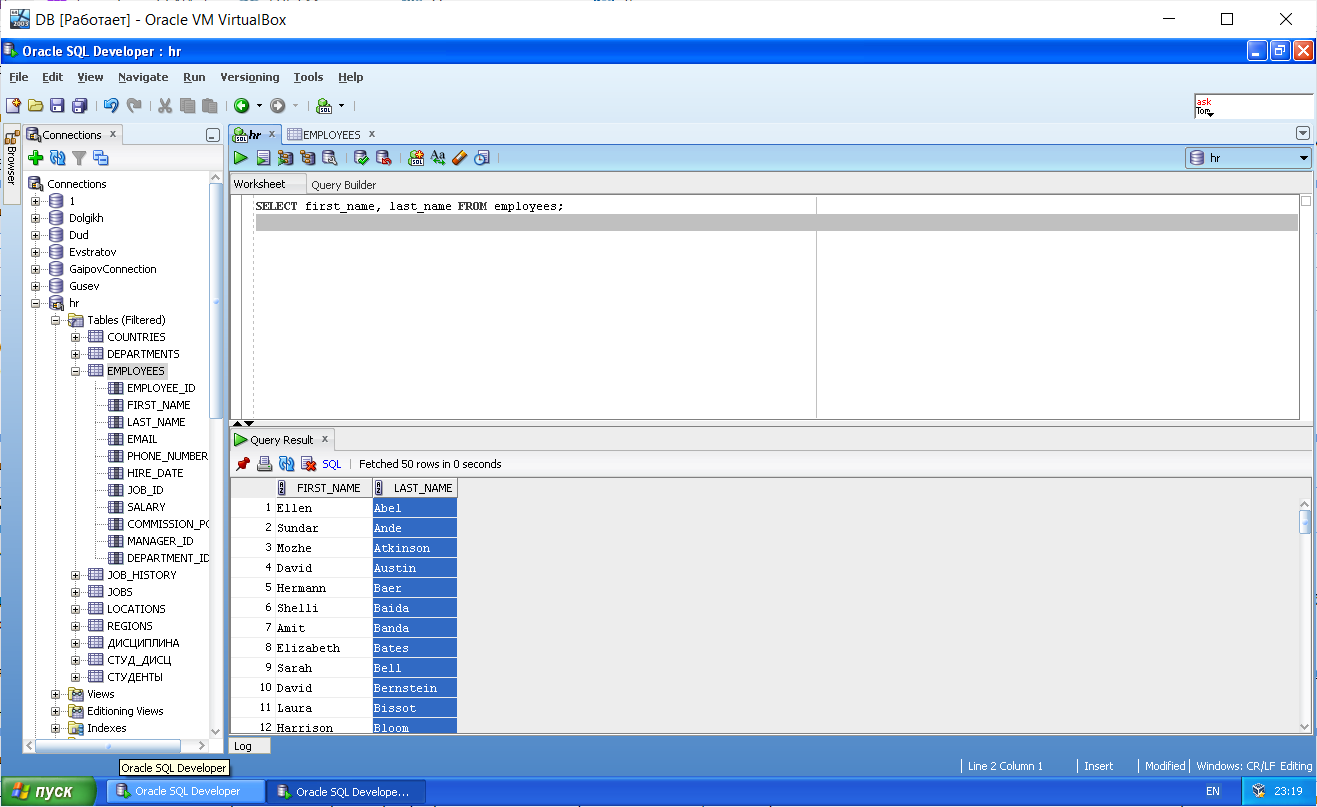
Task: Apply filter in Connections panel
Action: (x=79, y=158)
